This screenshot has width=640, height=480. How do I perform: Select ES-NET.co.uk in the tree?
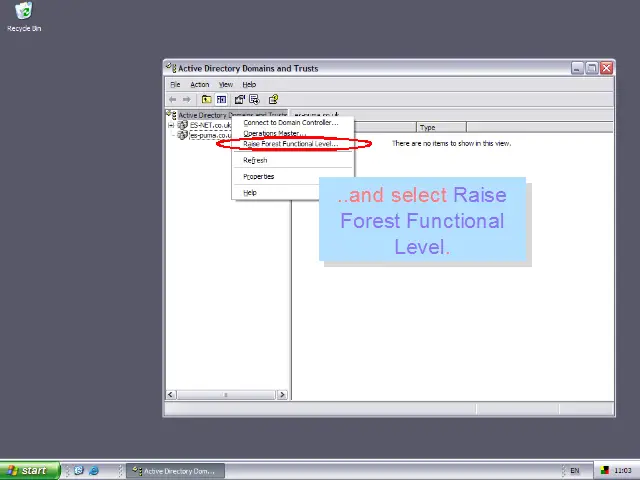coord(210,125)
